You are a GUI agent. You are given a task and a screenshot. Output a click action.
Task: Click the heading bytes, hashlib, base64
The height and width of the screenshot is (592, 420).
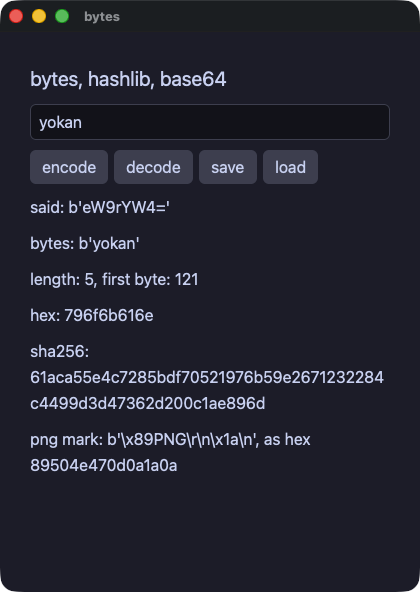128,79
